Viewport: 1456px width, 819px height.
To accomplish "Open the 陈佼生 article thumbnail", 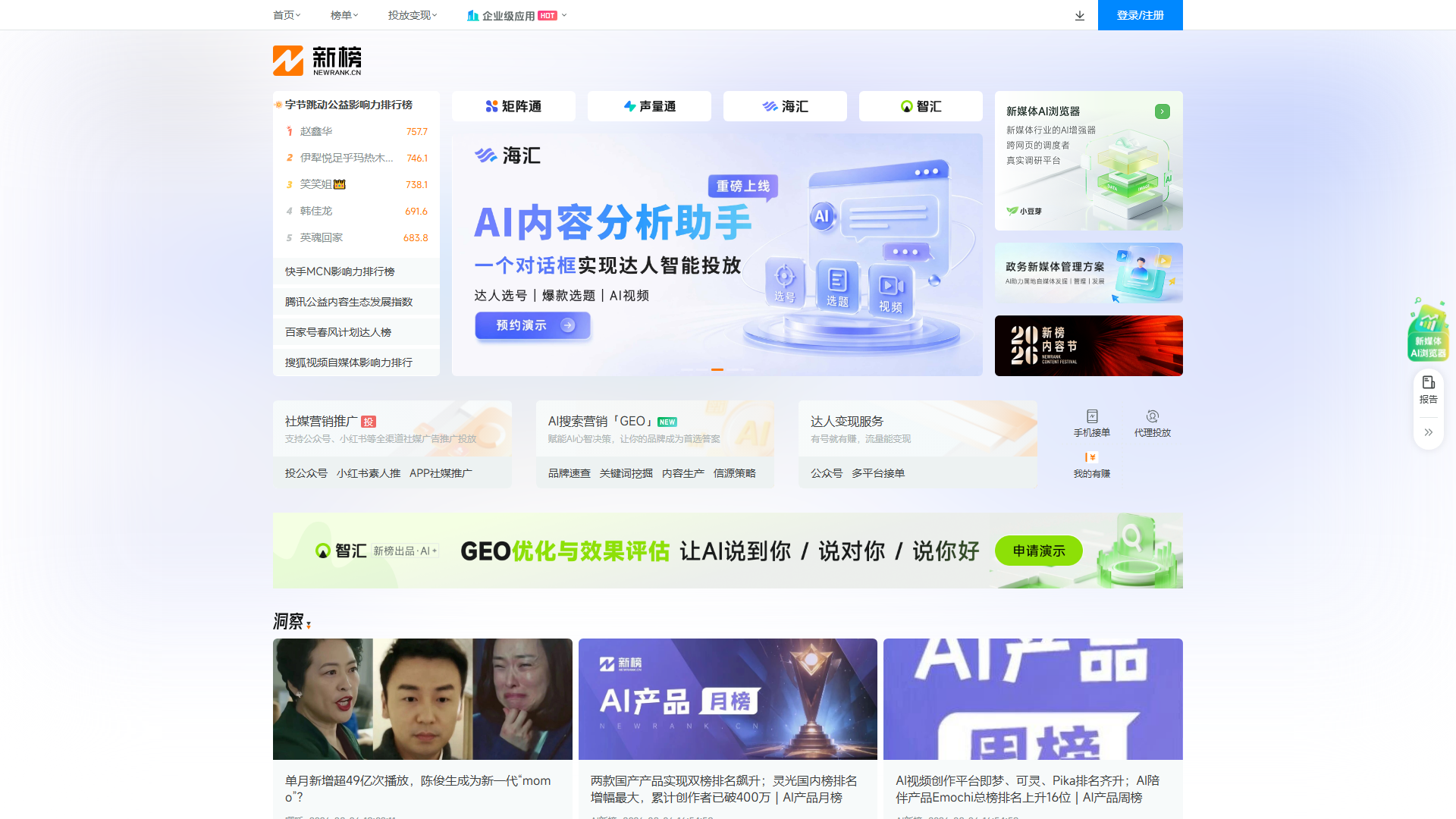I will [x=422, y=699].
